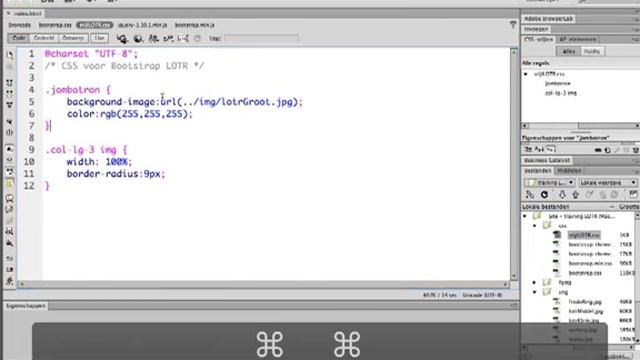Switch to Ontwerp design view

(73, 38)
